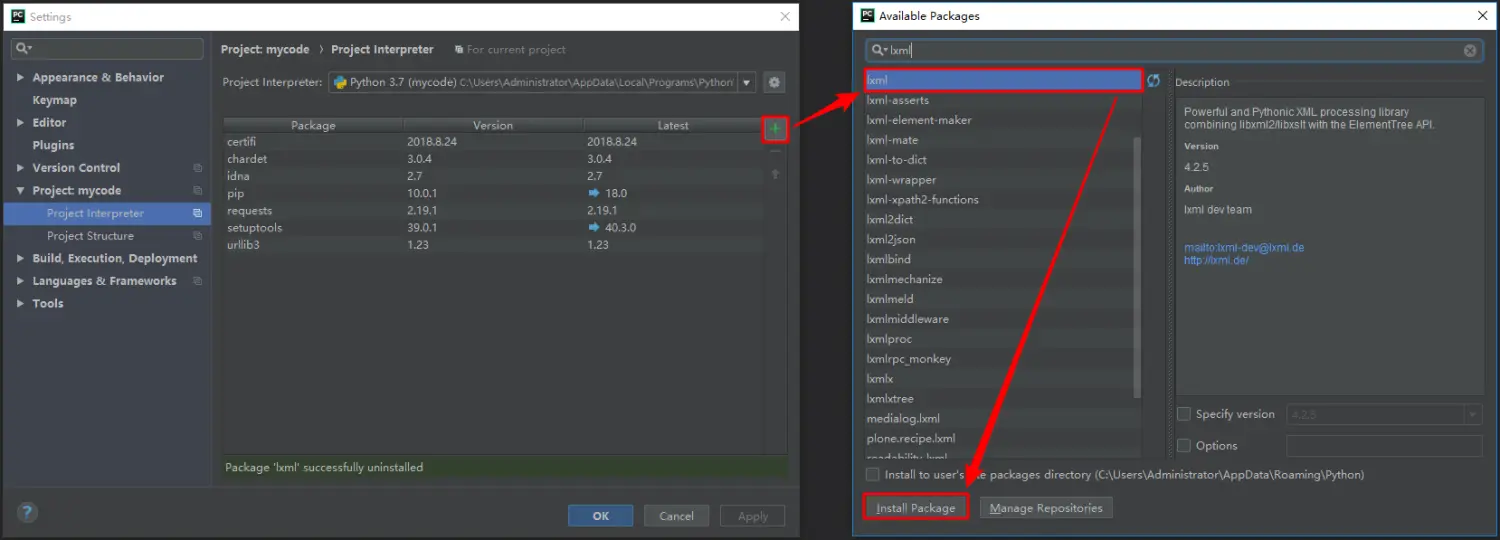Viewport: 1500px width, 540px height.
Task: Select the requests package row
Action: (494, 211)
